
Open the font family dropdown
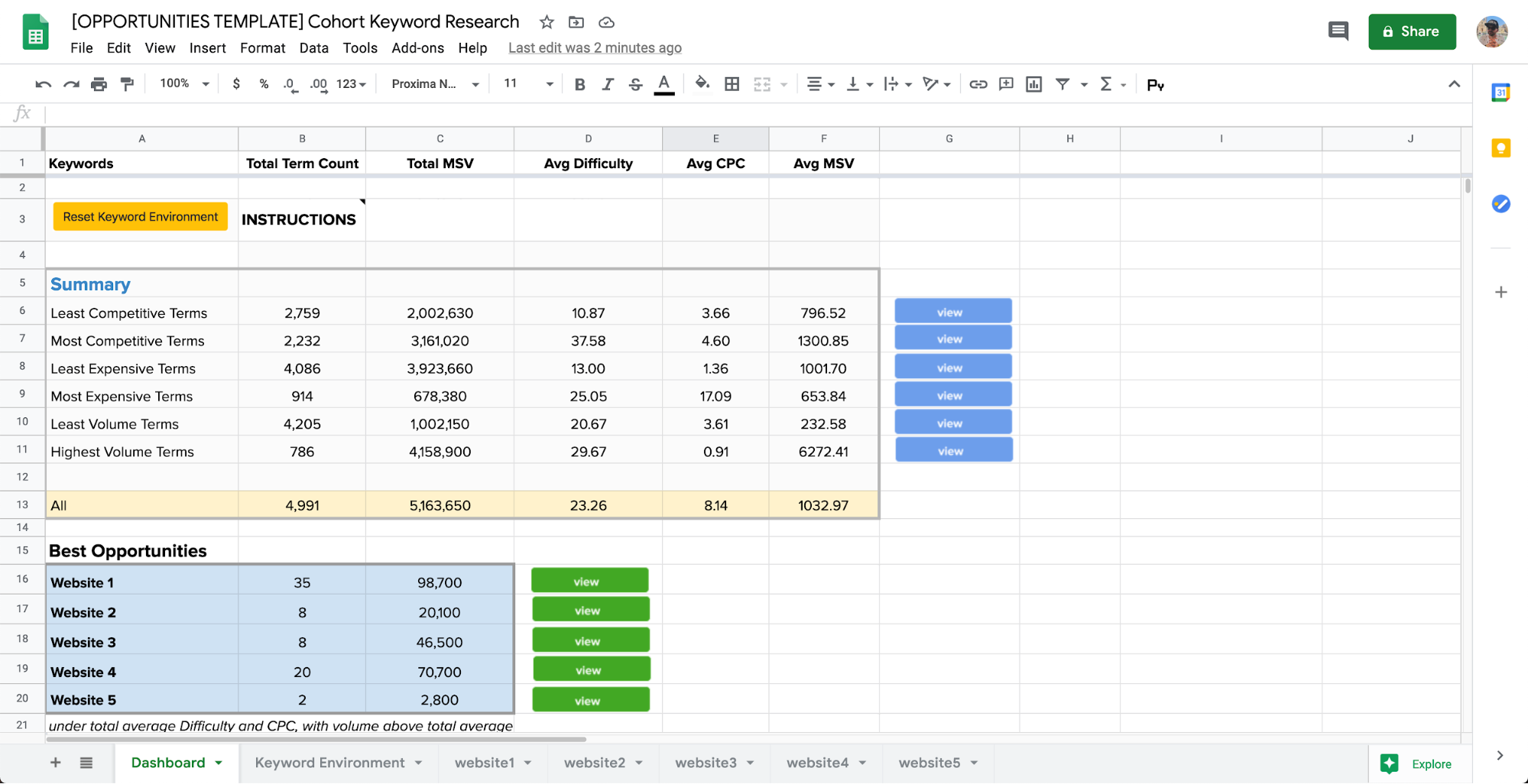pyautogui.click(x=435, y=84)
